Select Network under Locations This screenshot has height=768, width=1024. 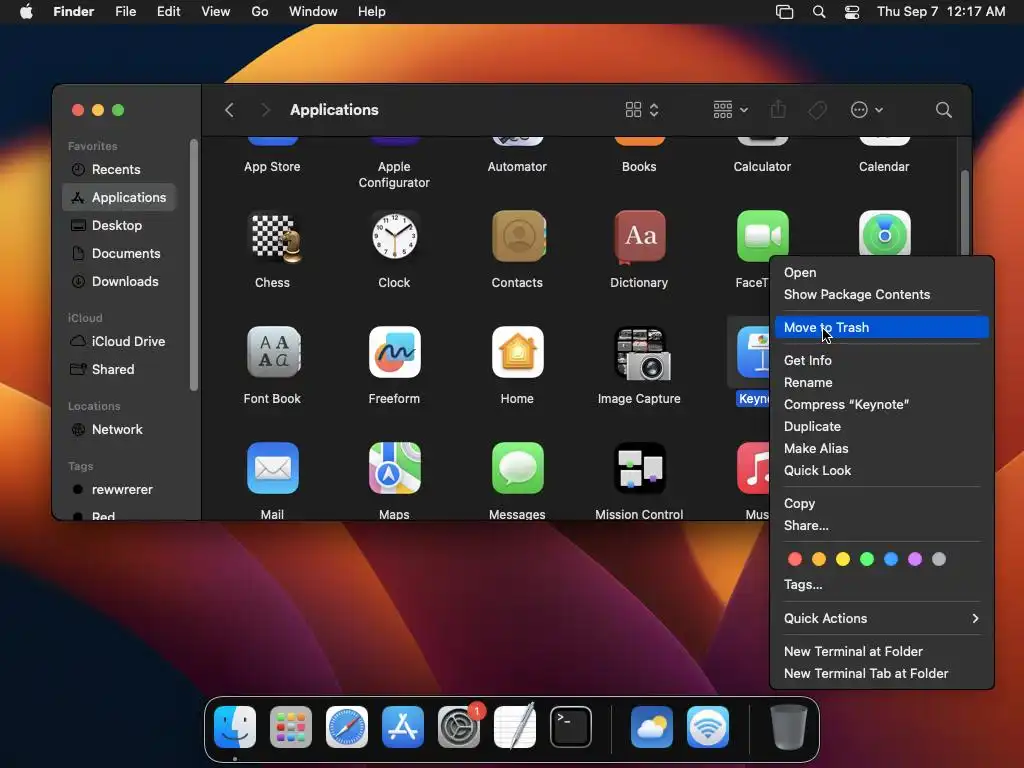pos(119,430)
